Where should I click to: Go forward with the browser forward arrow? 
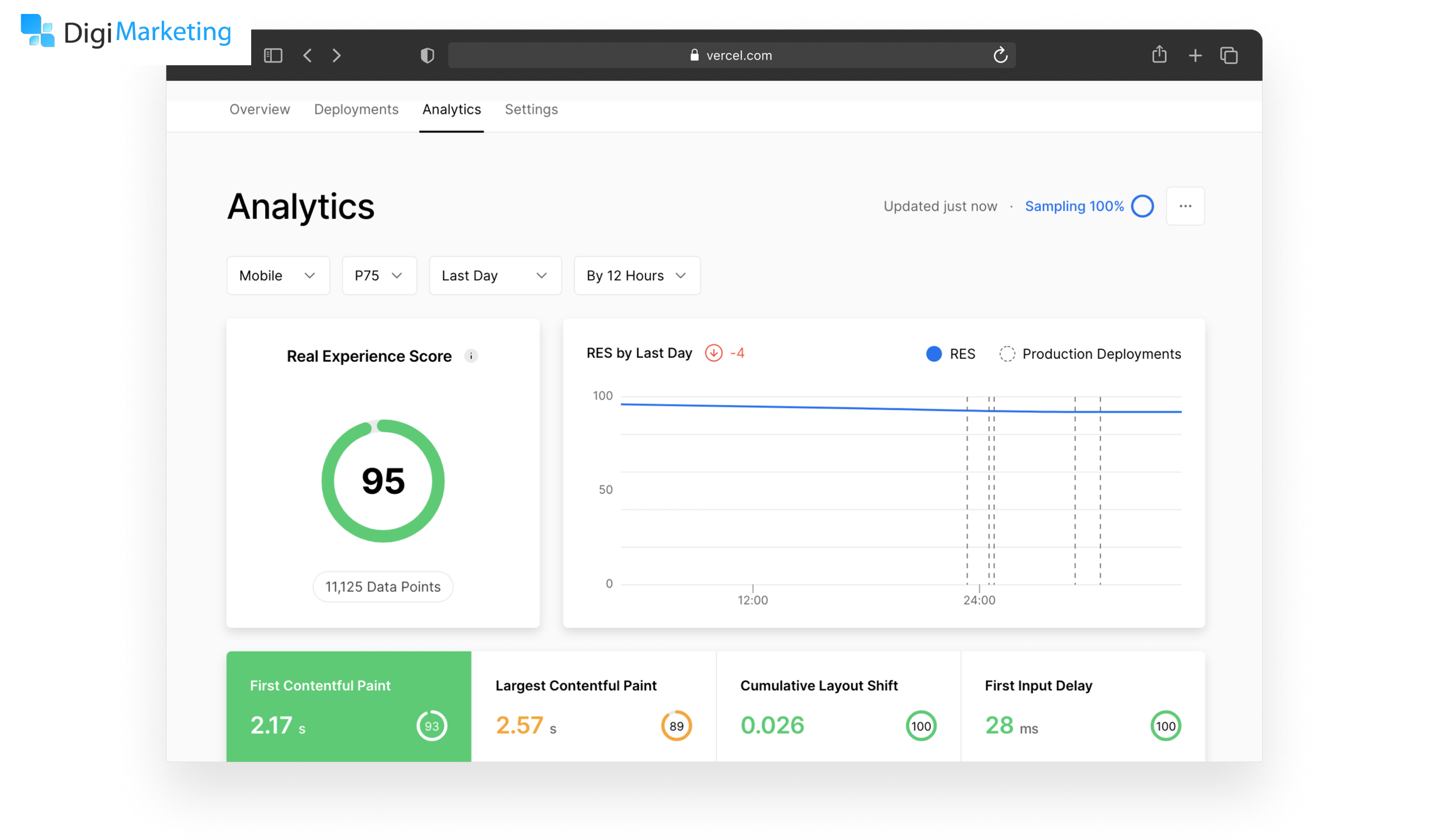337,55
